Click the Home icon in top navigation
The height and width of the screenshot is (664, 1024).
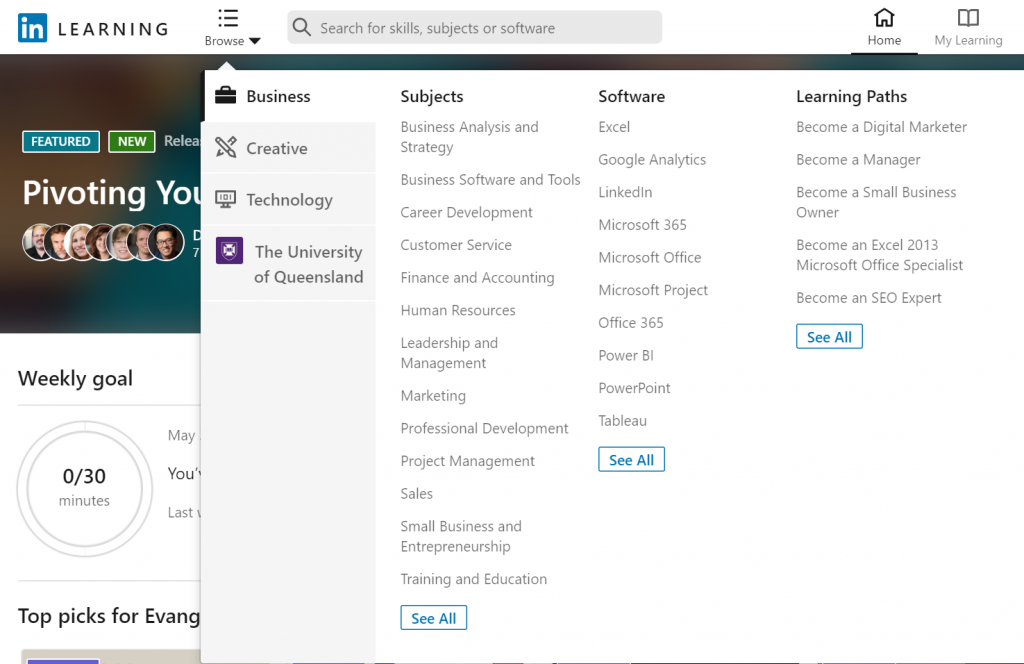point(883,18)
